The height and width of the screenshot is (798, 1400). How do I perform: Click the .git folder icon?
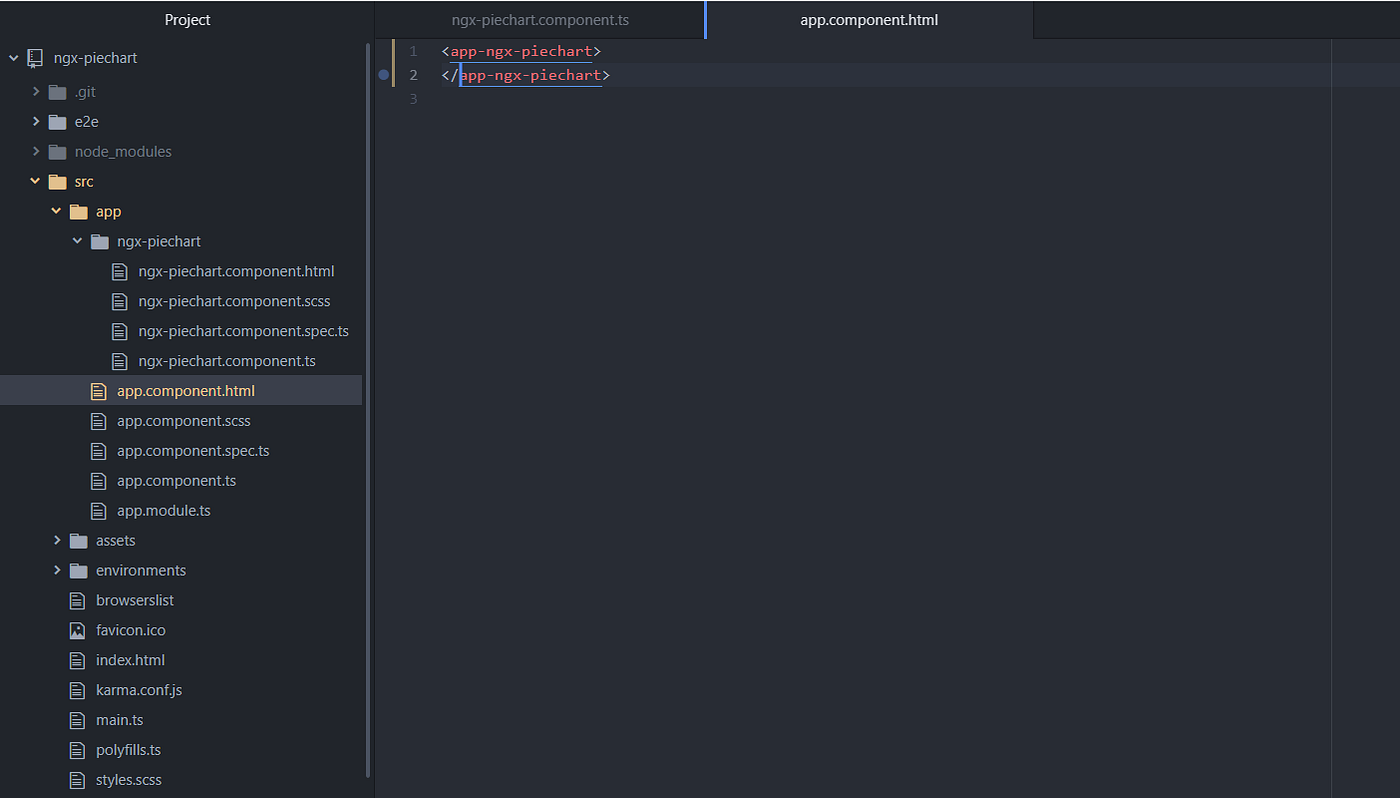(x=56, y=91)
